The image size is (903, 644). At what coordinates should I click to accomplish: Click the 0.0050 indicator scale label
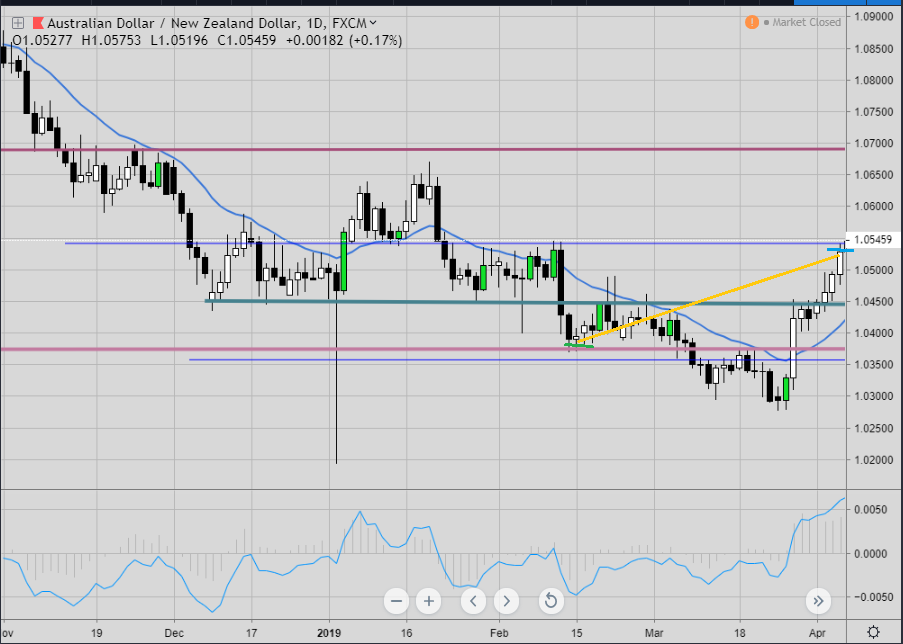click(x=871, y=510)
